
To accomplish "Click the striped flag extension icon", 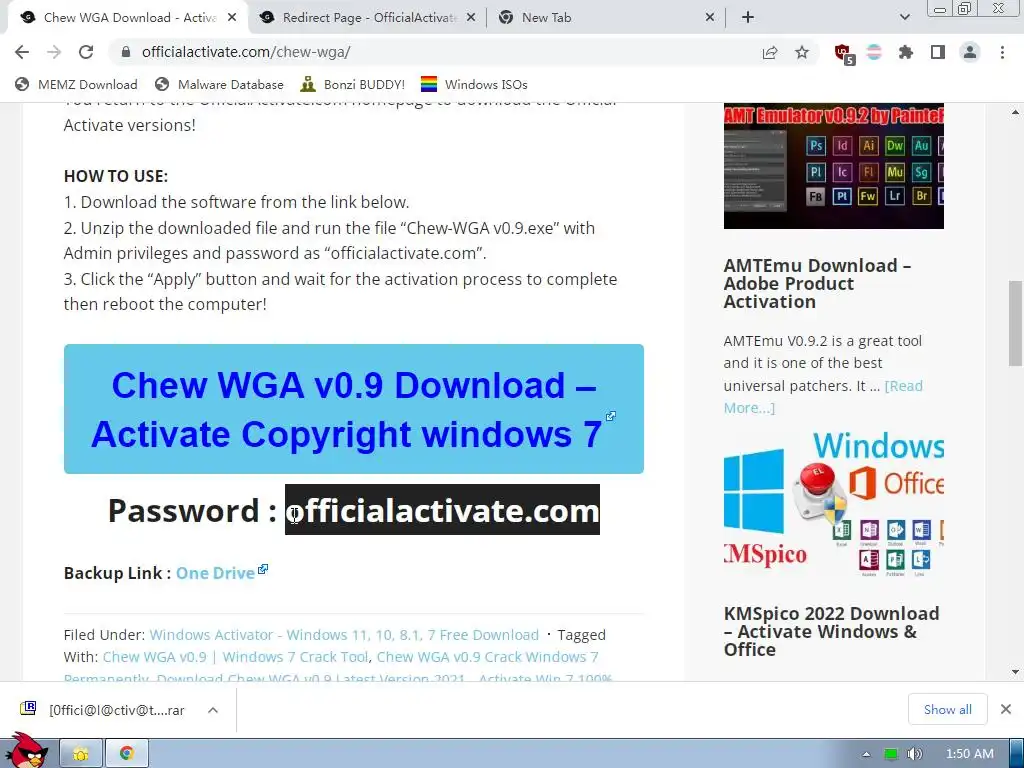I will tap(874, 52).
